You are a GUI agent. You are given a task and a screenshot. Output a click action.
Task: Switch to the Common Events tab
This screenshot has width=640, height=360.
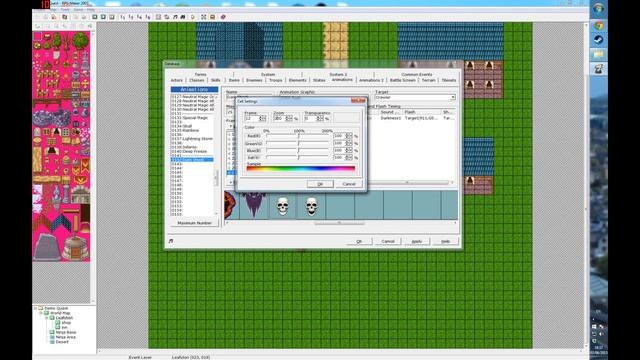416,75
